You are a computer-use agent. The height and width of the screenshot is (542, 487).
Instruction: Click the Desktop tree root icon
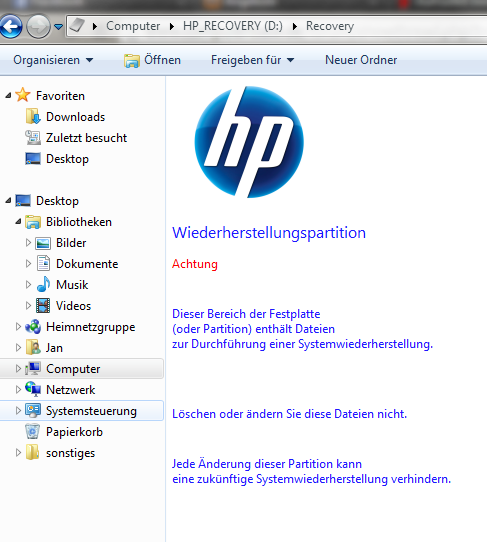point(23,201)
